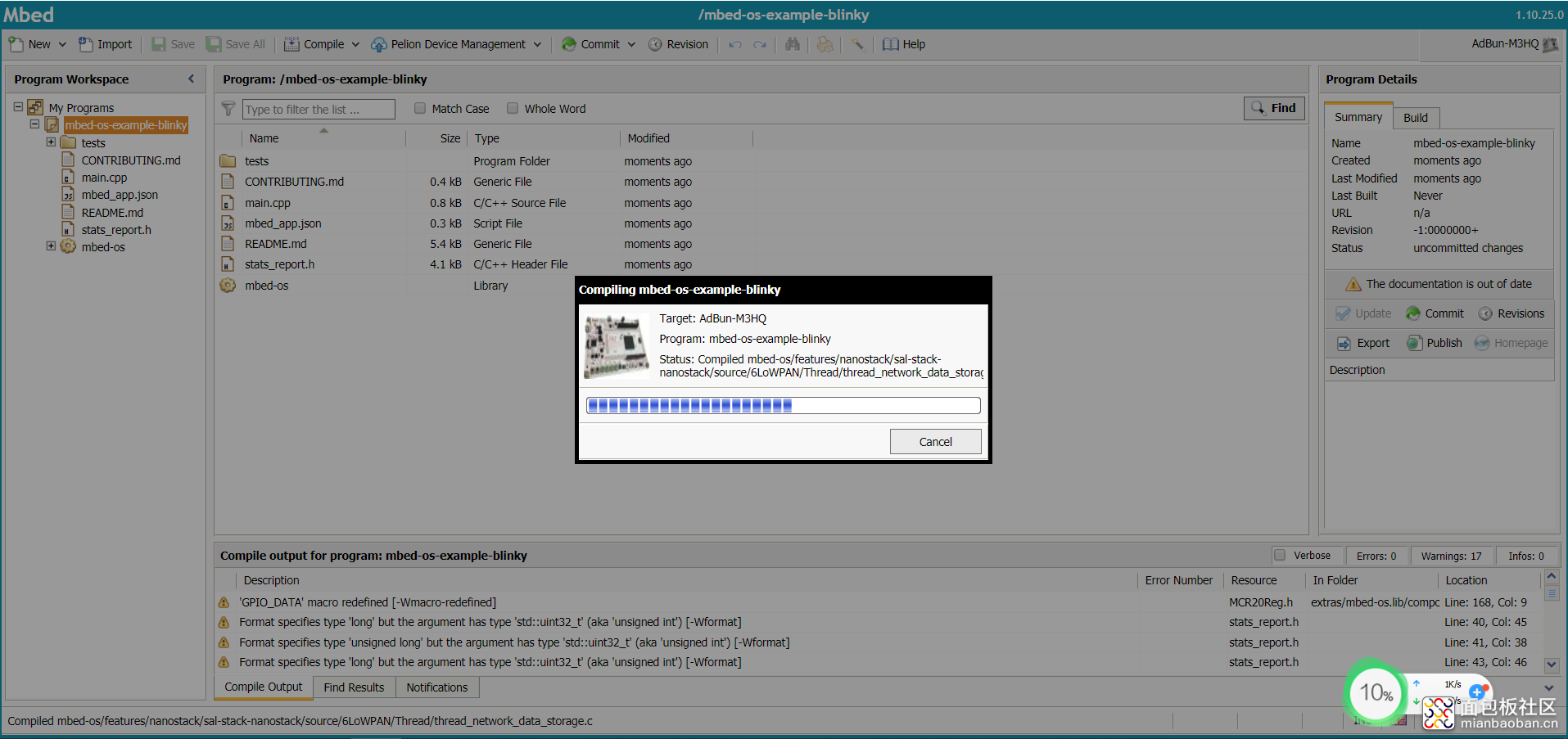Image resolution: width=1568 pixels, height=739 pixels.
Task: Collapse the mbed-os-example-blinky tree node
Action: (34, 124)
